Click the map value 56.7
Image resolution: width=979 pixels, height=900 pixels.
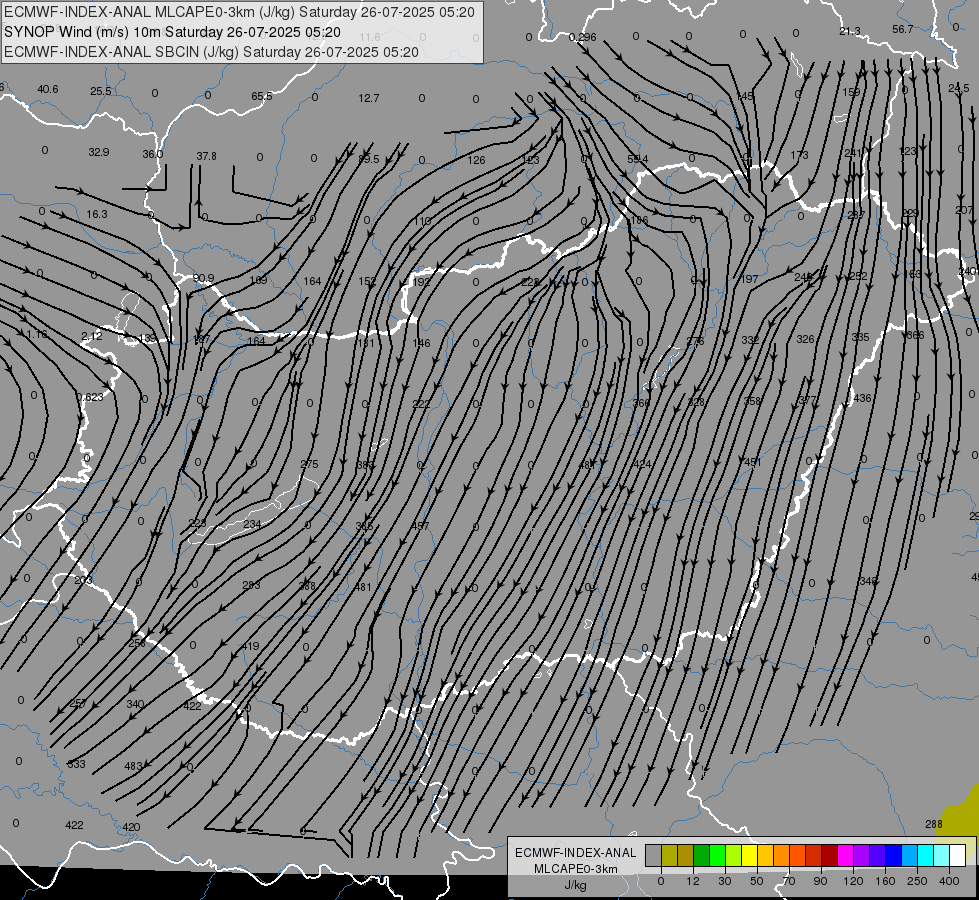903,29
